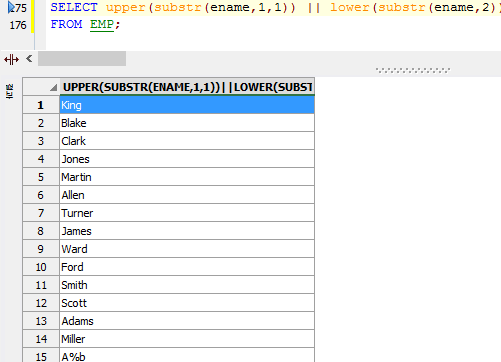Click the Turner result cell
The image size is (501, 362).
click(187, 213)
